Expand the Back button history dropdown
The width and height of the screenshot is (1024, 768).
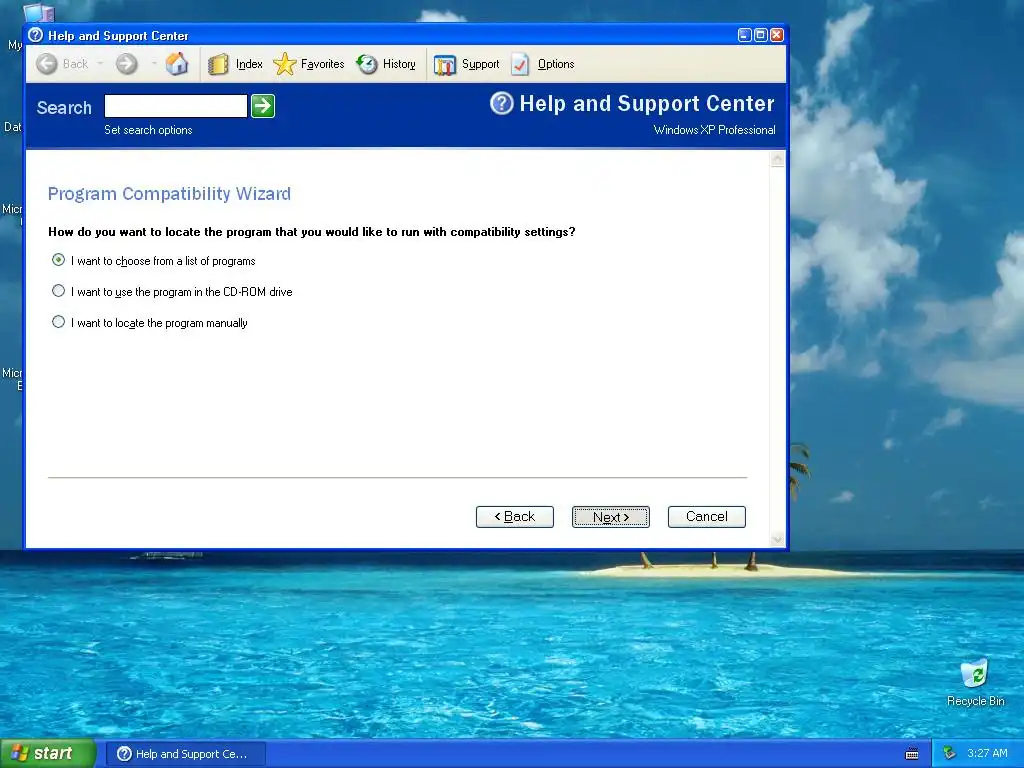click(100, 64)
